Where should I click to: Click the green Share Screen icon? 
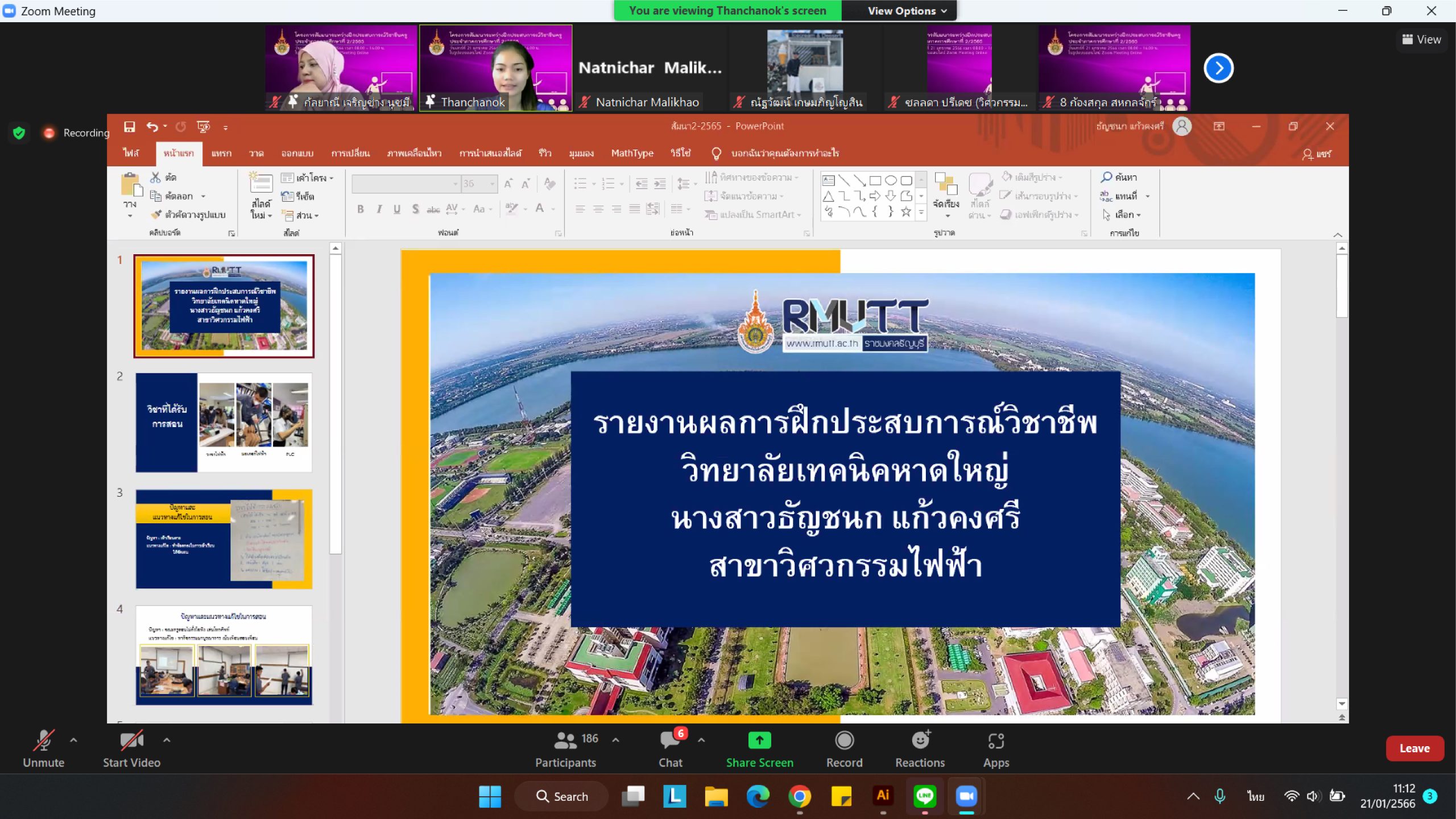point(759,741)
